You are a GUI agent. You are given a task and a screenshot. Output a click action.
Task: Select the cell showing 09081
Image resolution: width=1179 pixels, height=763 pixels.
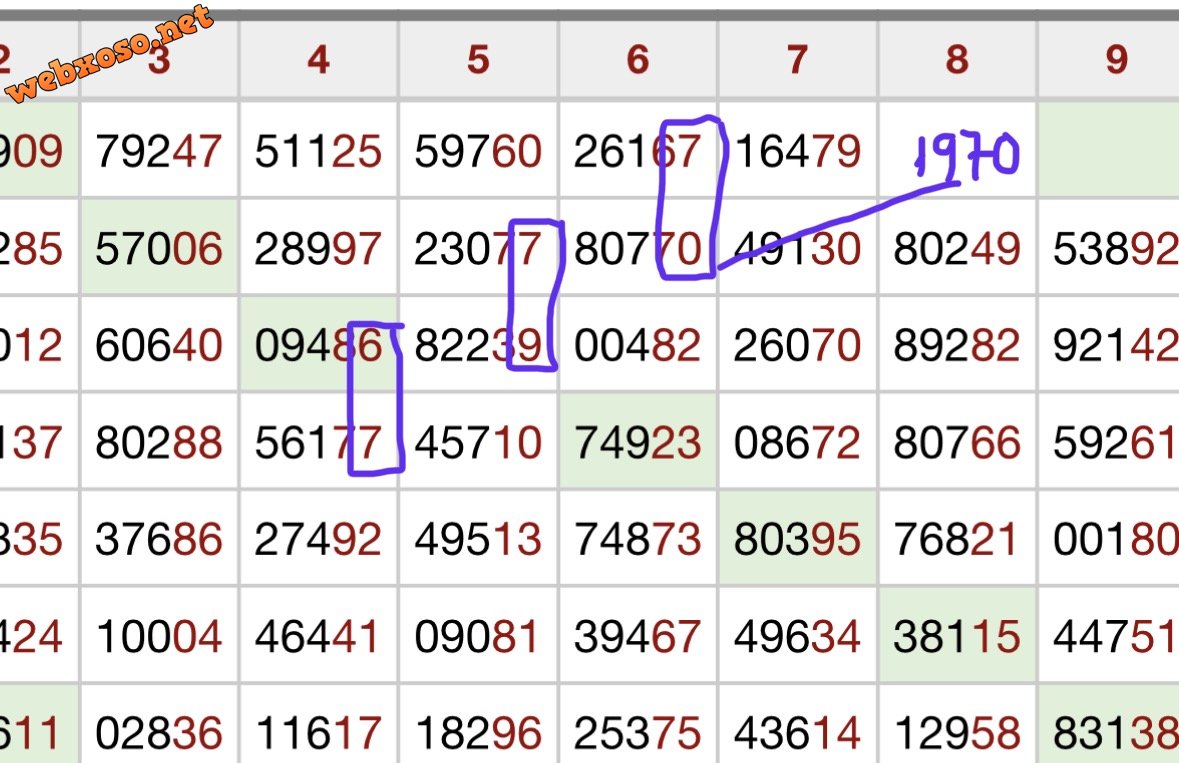pos(478,636)
